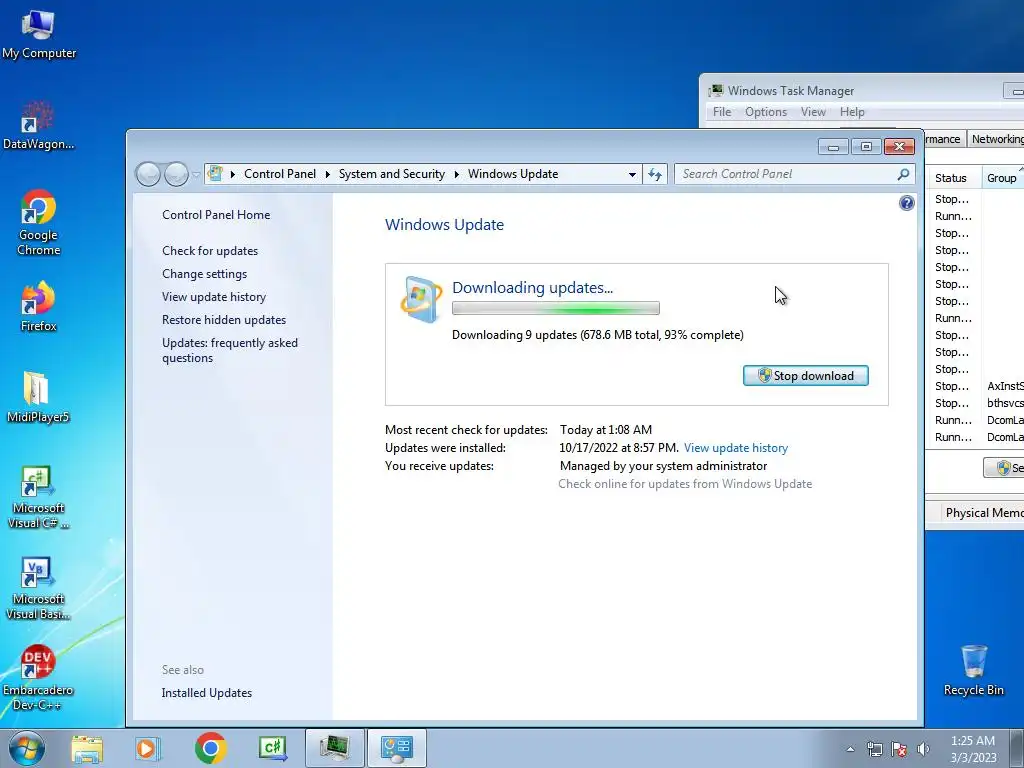This screenshot has height=768, width=1024.
Task: Expand the System and Security breadcrumb arrow
Action: pos(456,174)
